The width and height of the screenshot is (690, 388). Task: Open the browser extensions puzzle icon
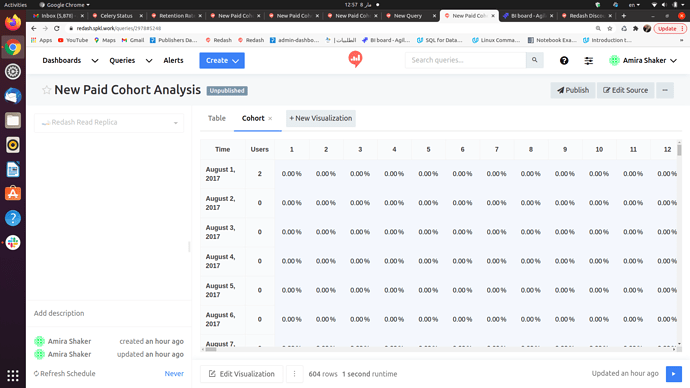(635, 28)
